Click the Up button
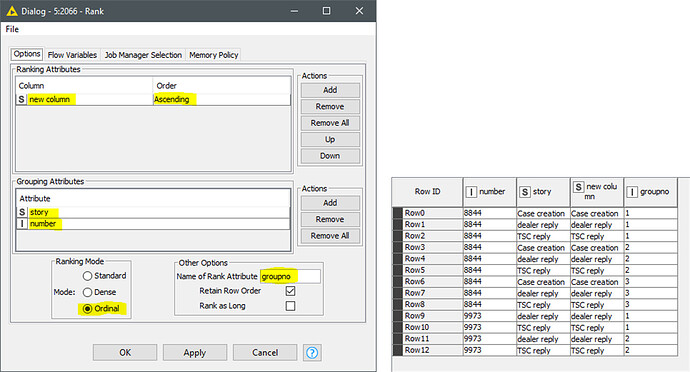 (330, 140)
